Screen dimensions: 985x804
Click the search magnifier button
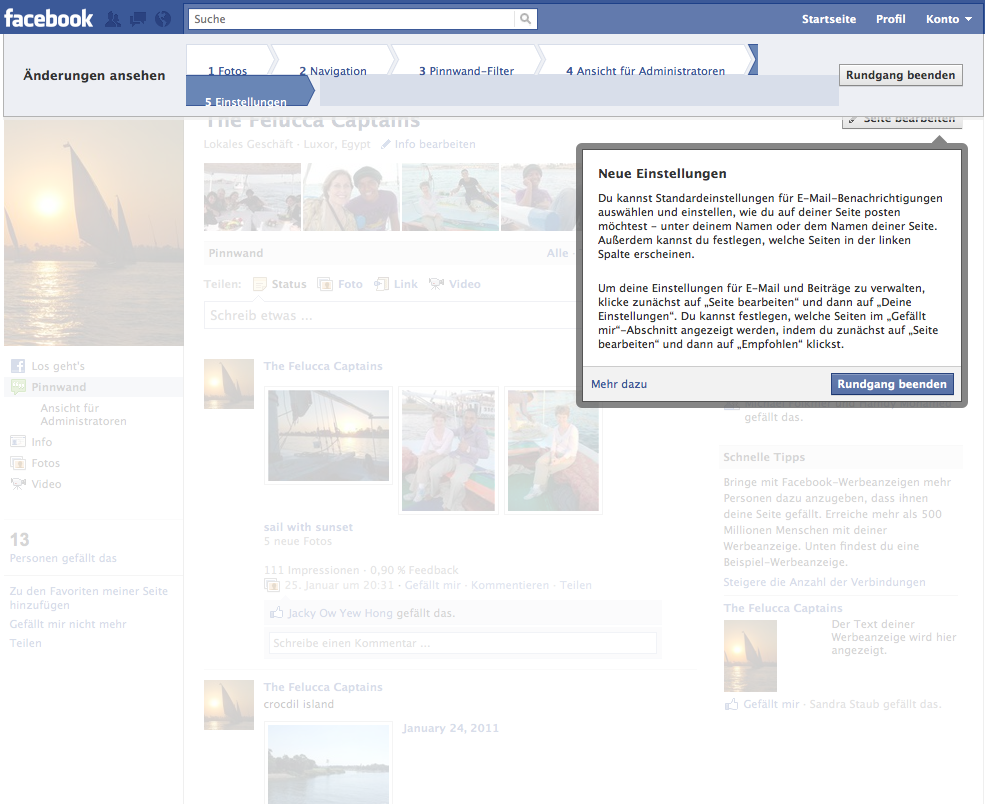tap(525, 19)
